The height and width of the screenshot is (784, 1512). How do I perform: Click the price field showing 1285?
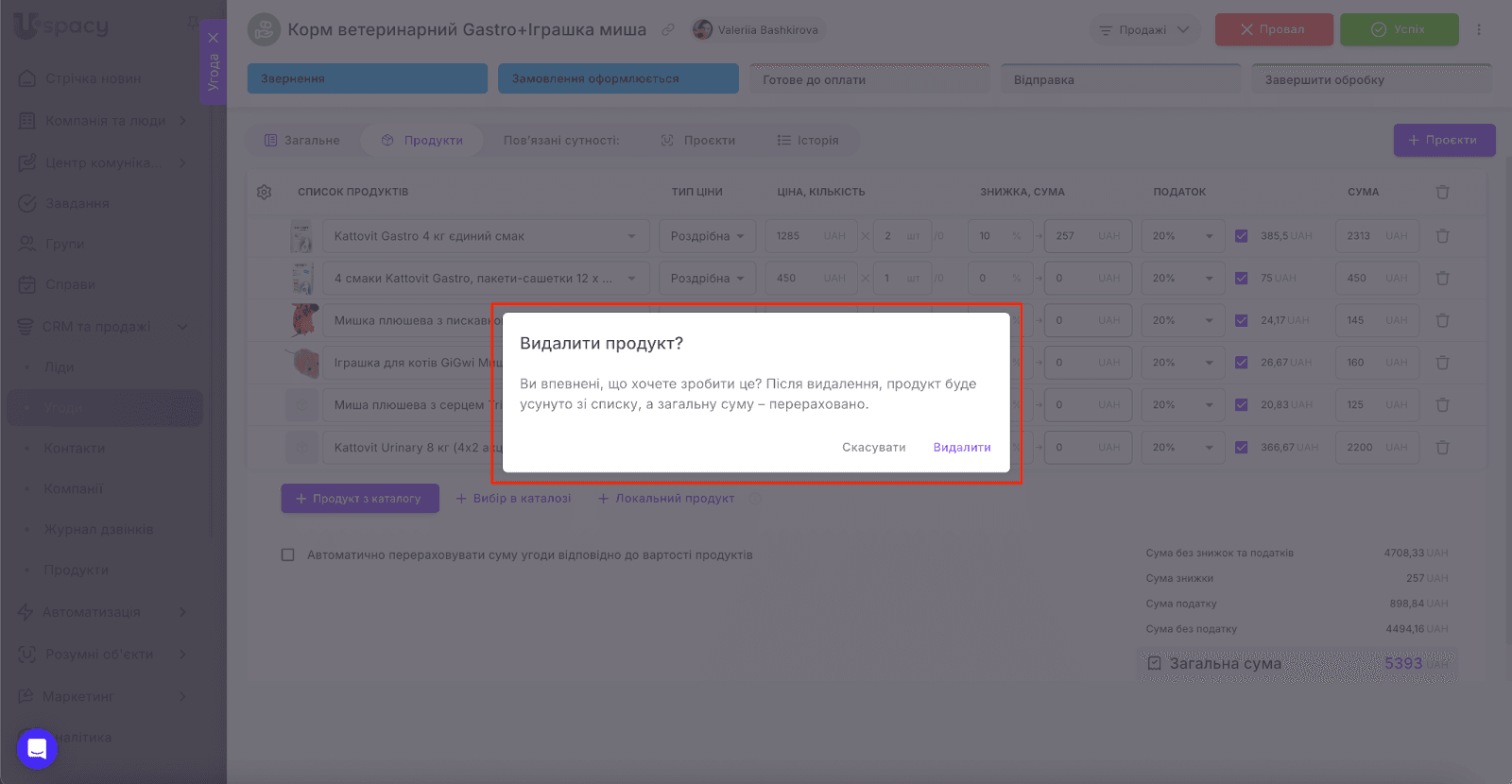811,236
